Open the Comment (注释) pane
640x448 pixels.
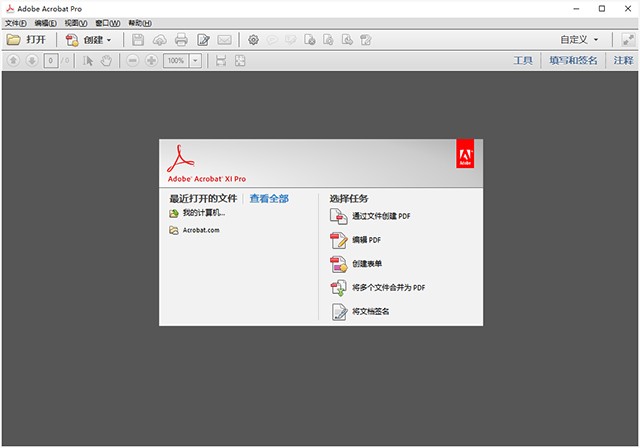pyautogui.click(x=623, y=61)
